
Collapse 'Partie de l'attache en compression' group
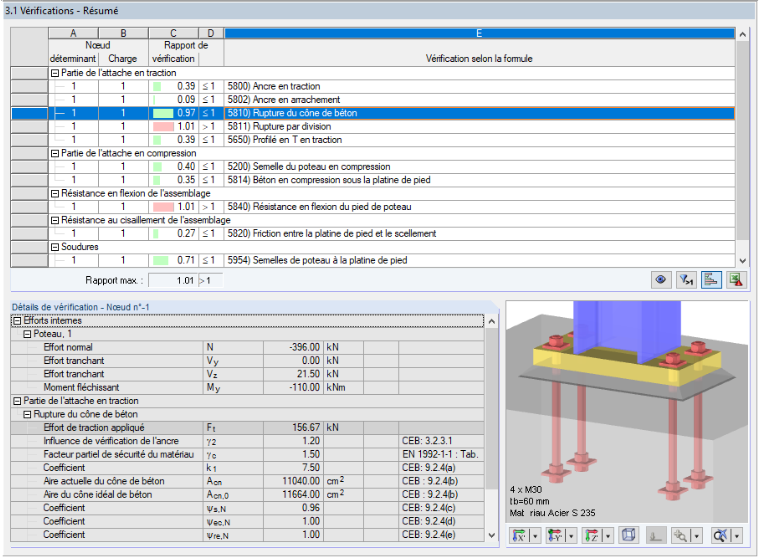tap(55, 153)
